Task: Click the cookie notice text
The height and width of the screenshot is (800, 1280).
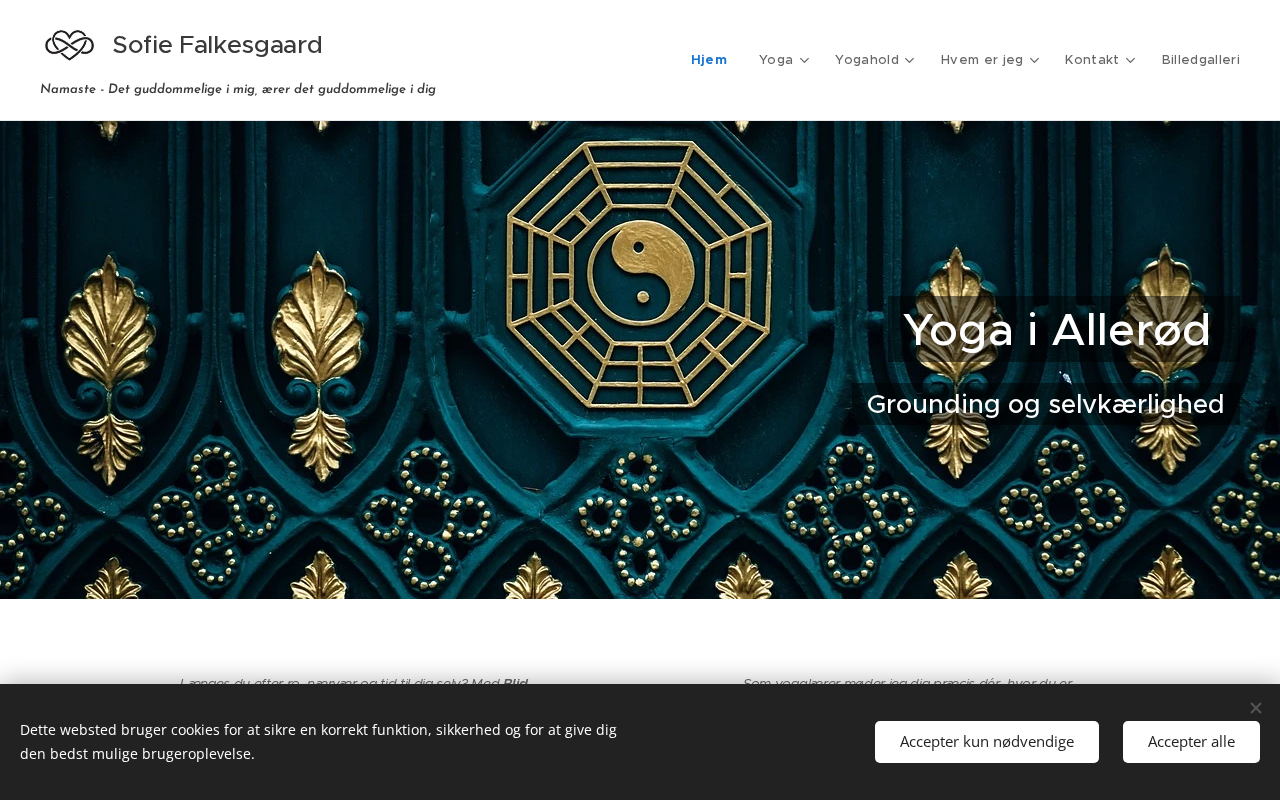Action: point(318,741)
